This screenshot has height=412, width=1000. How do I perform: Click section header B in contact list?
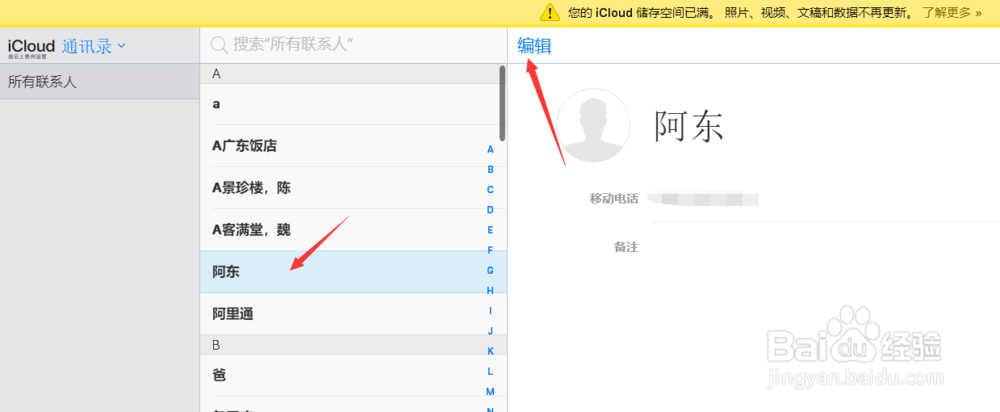coord(353,345)
